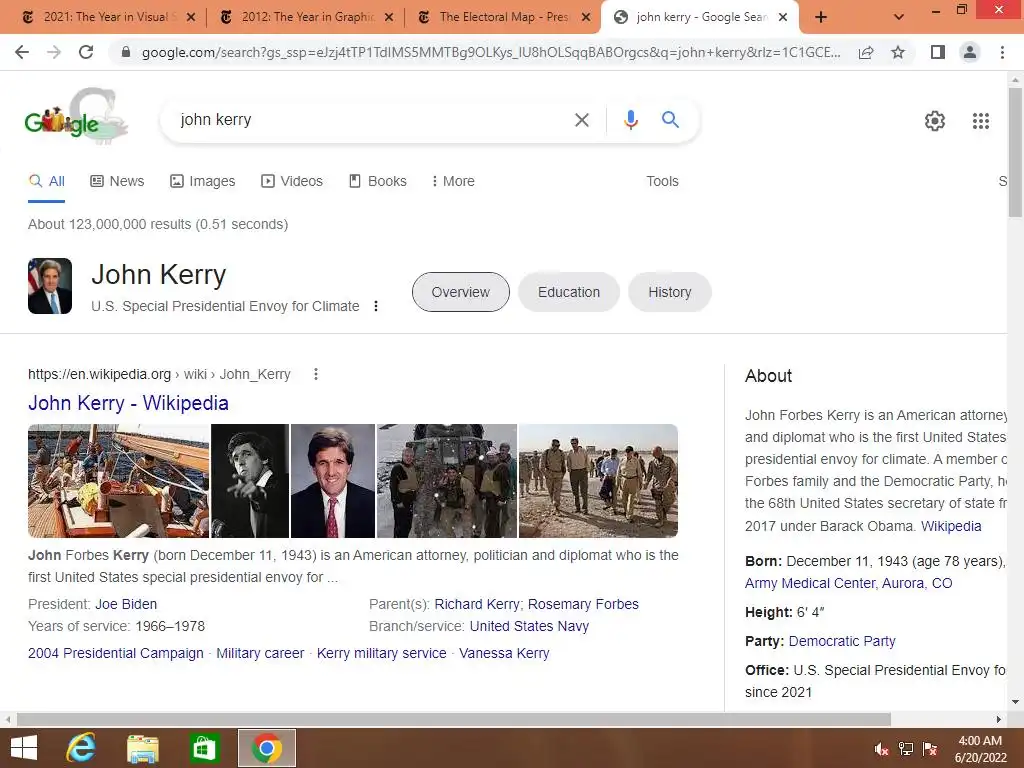This screenshot has height=768, width=1024.
Task: Select the Overview chip
Action: click(x=460, y=292)
